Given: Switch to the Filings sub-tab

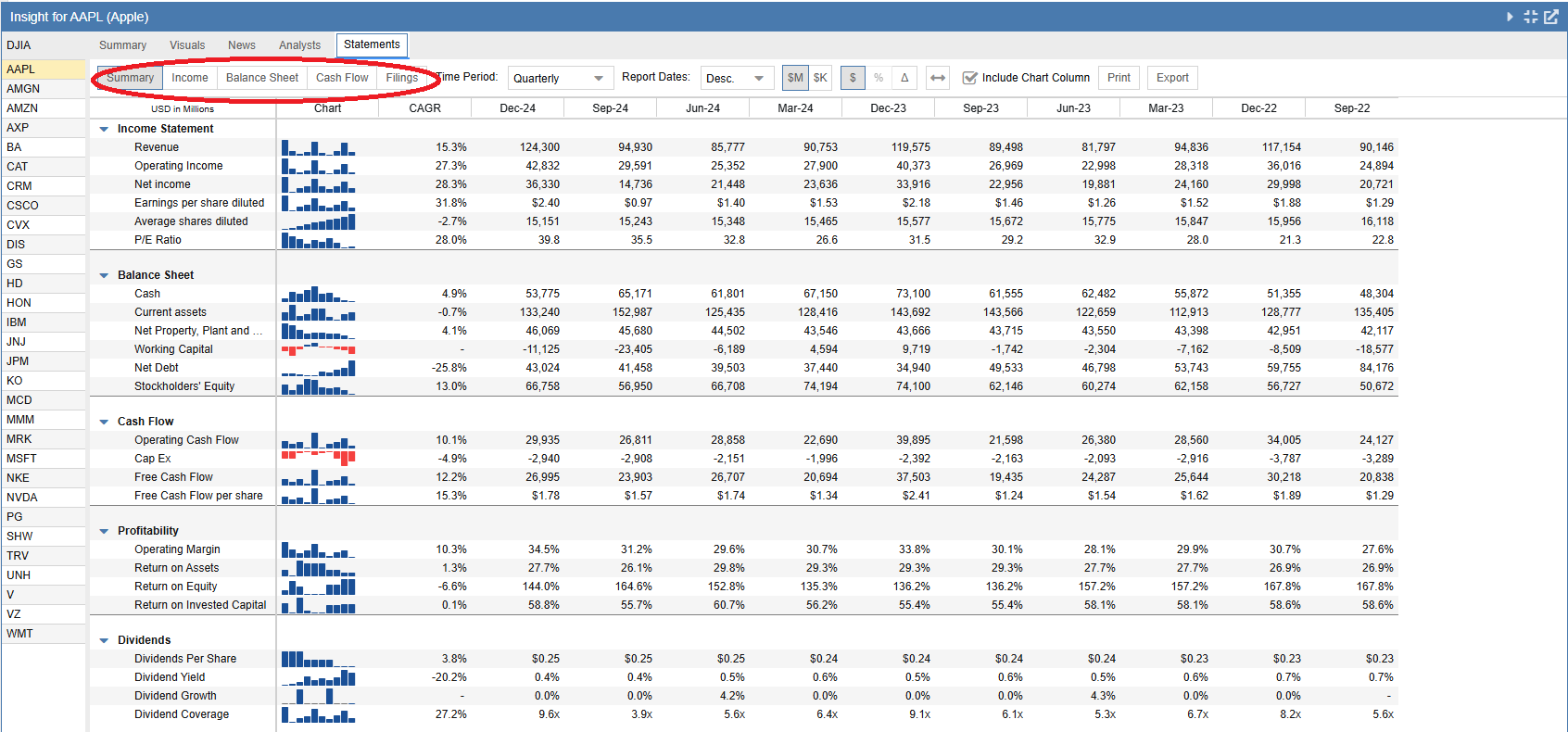Looking at the screenshot, I should click(401, 78).
